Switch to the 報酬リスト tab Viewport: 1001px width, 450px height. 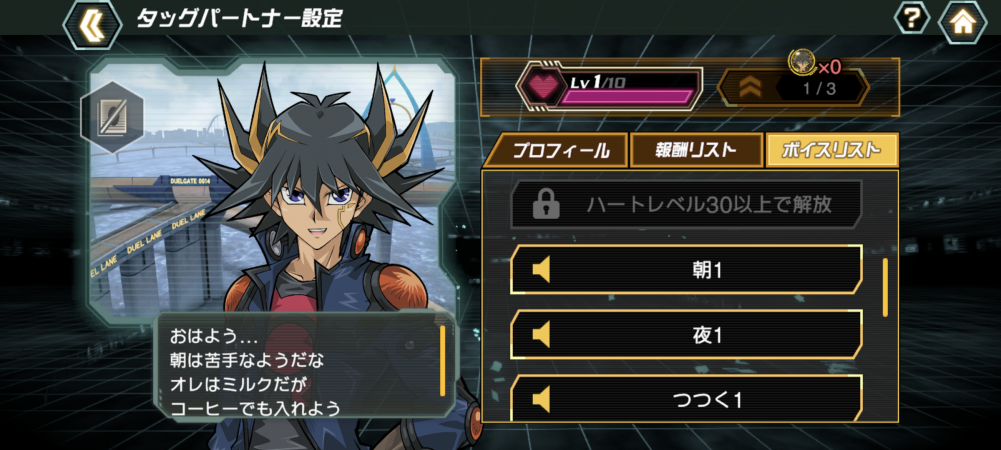[696, 151]
